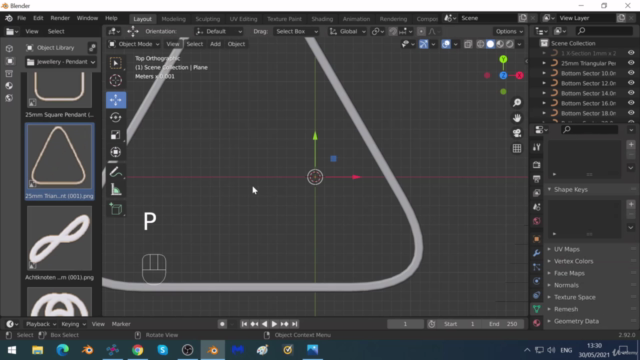Select the Move tool in the toolbar
The width and height of the screenshot is (640, 360).
pos(116,100)
